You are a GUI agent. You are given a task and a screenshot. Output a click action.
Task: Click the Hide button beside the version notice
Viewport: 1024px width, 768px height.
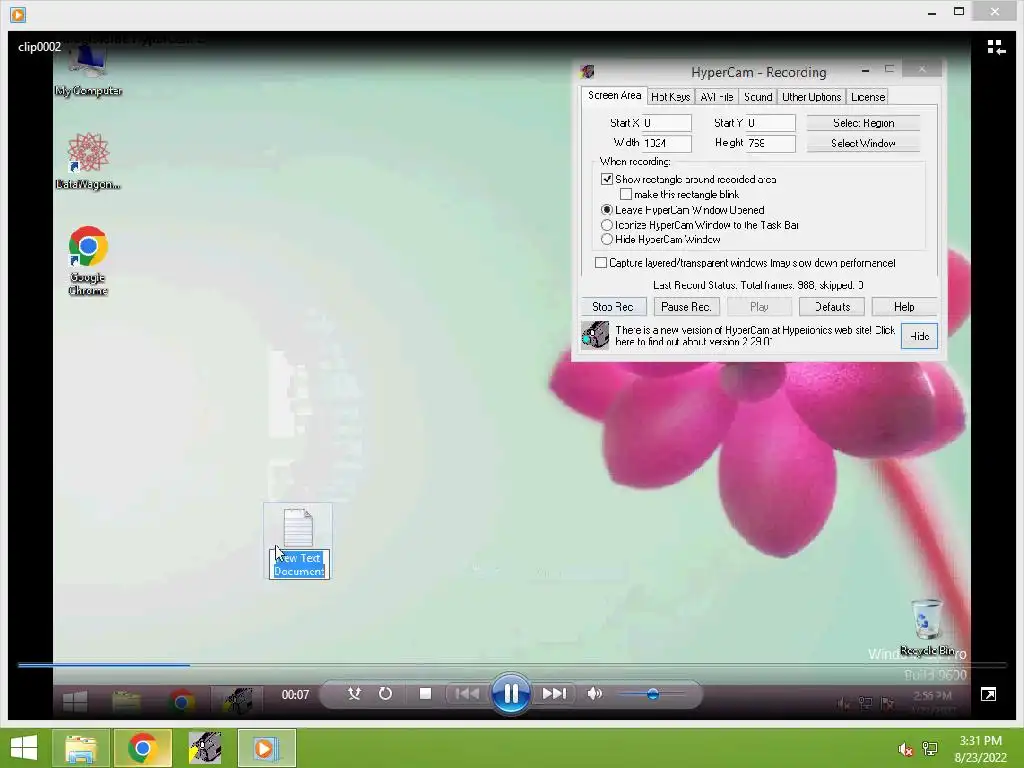(x=920, y=336)
